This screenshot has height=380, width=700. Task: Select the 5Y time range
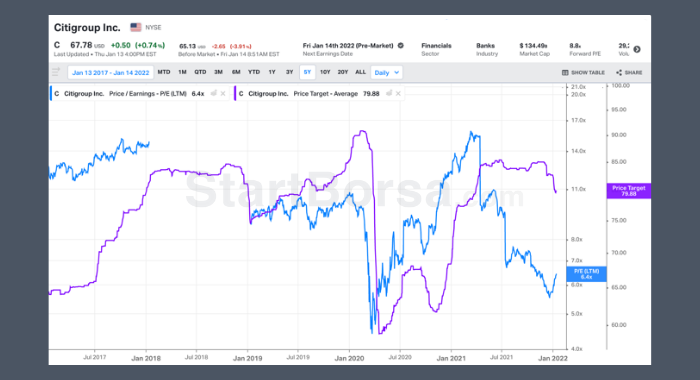307,72
